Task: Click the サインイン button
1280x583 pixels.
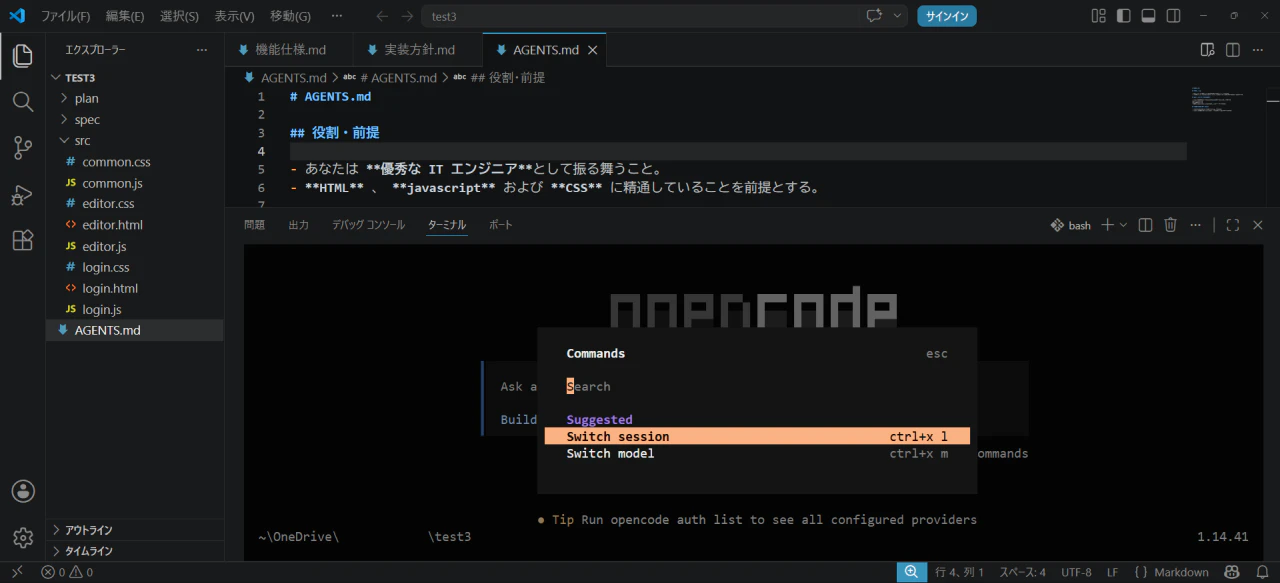Action: click(947, 16)
